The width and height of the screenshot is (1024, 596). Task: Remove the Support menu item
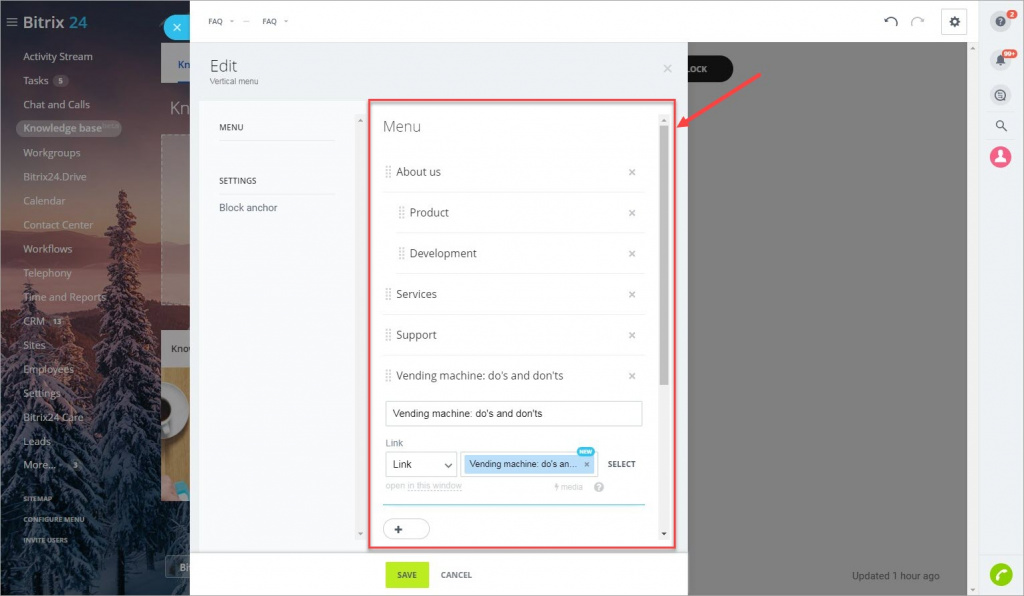tap(632, 335)
